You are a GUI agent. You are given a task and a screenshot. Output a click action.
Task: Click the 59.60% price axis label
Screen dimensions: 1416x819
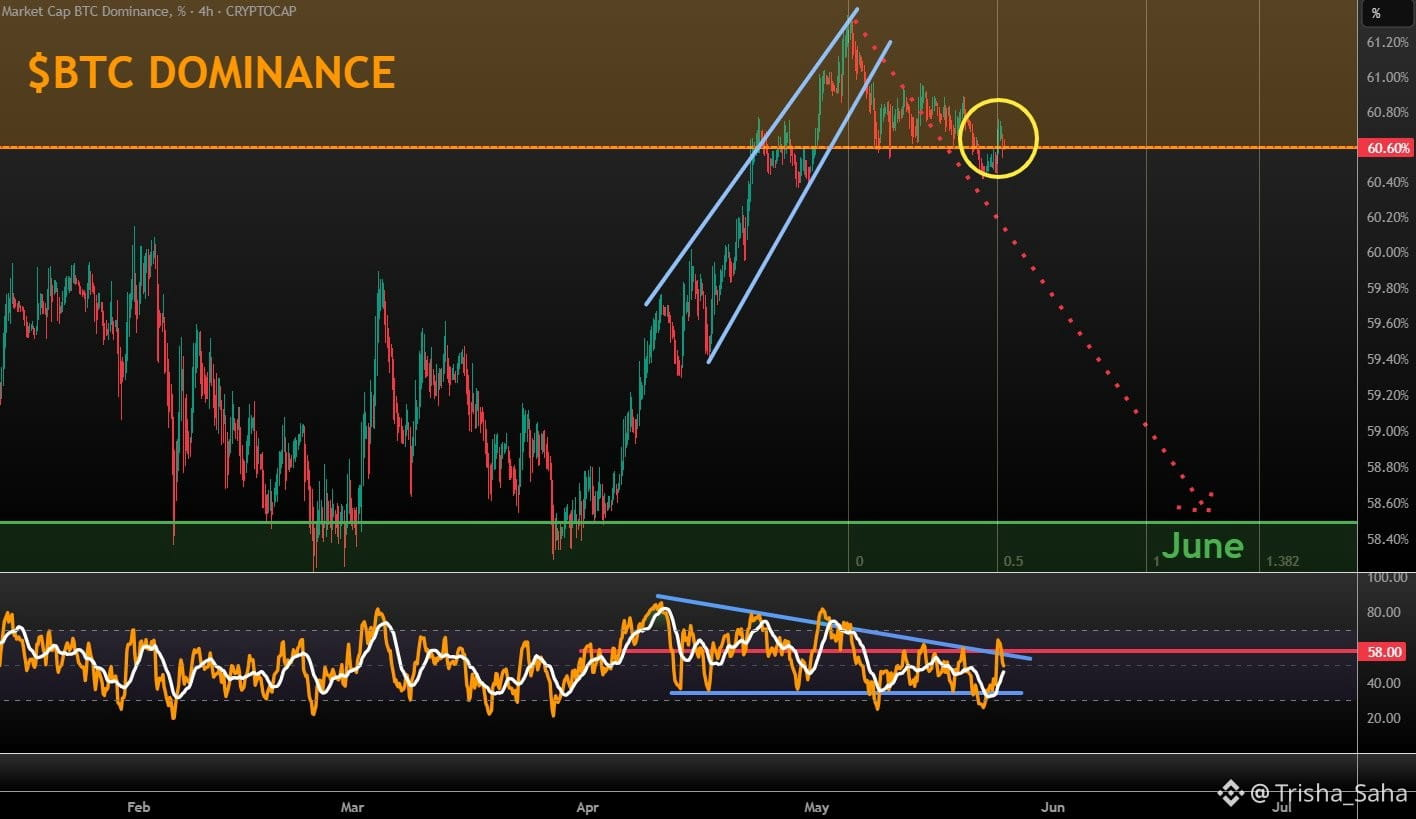click(1387, 323)
